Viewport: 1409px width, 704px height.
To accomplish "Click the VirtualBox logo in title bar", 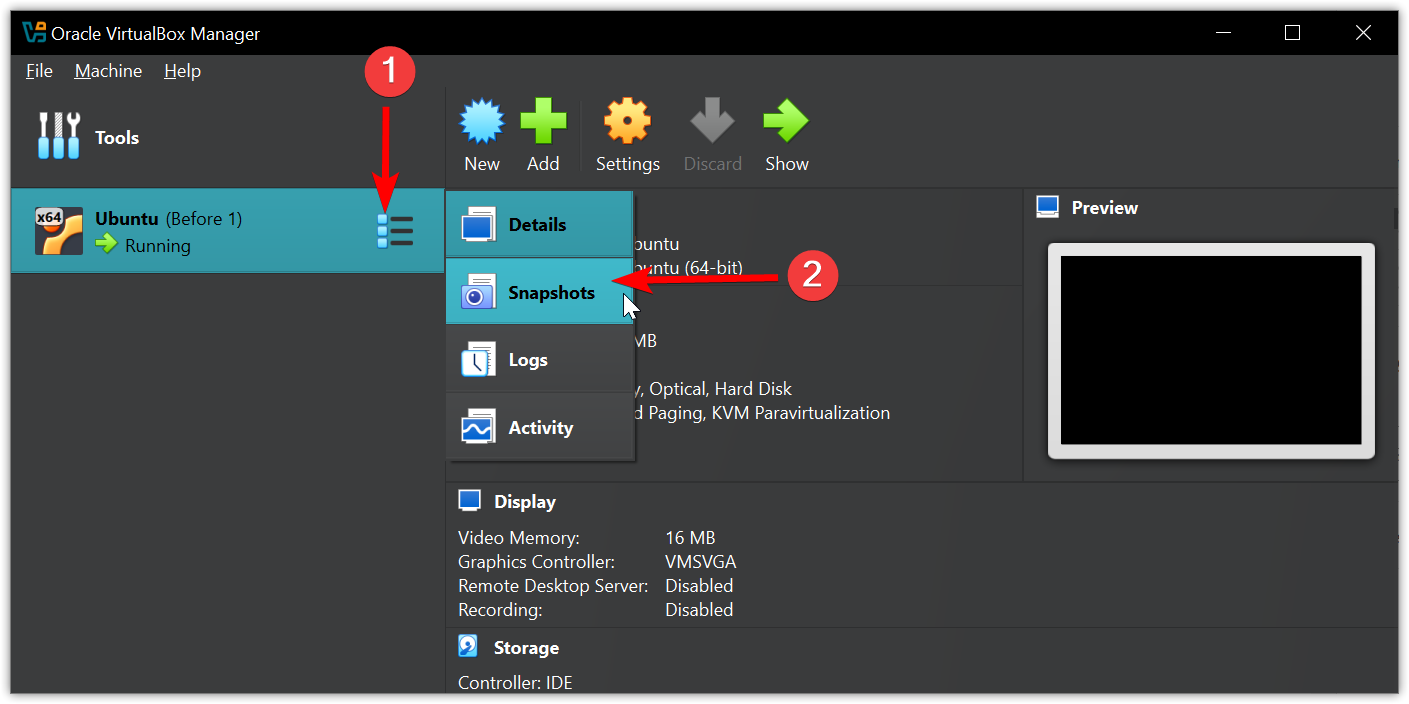I will 34,33.
